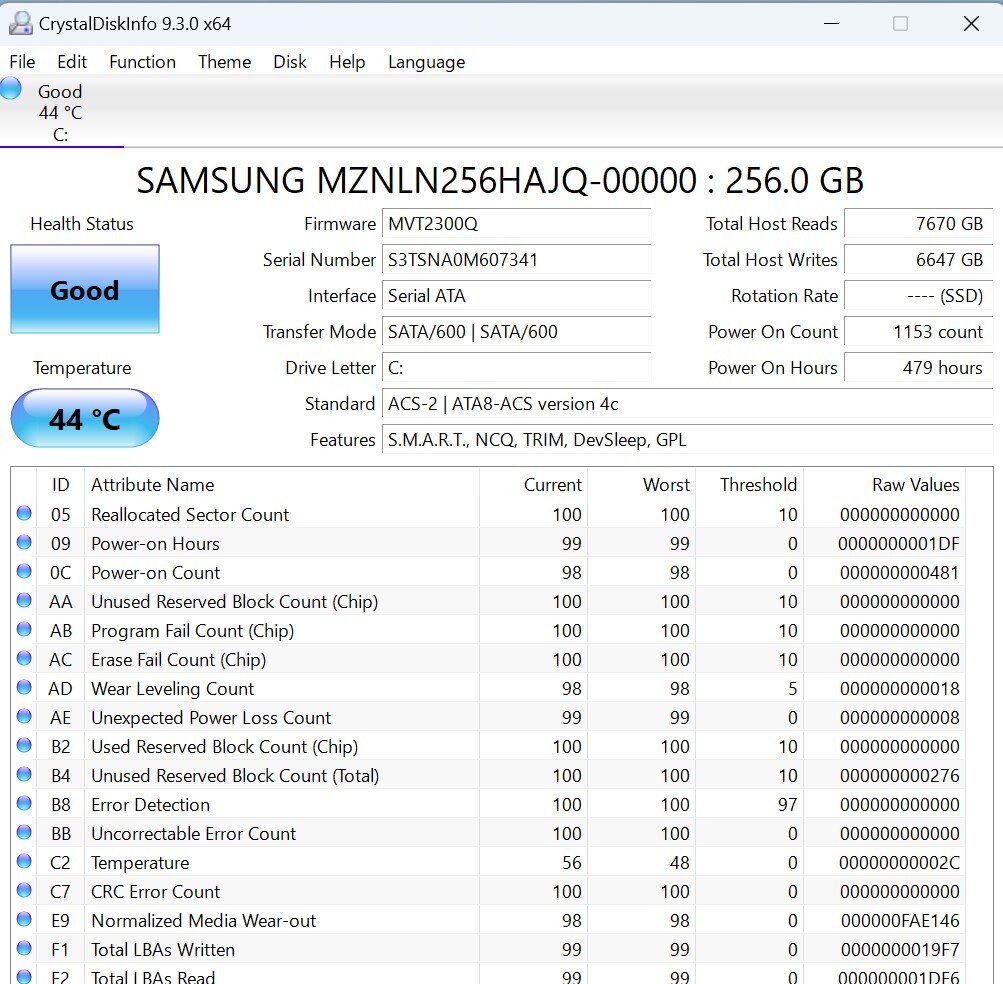Screen dimensions: 1003x984
Task: Click Total Host Reads value 7670 GB
Action: [918, 224]
